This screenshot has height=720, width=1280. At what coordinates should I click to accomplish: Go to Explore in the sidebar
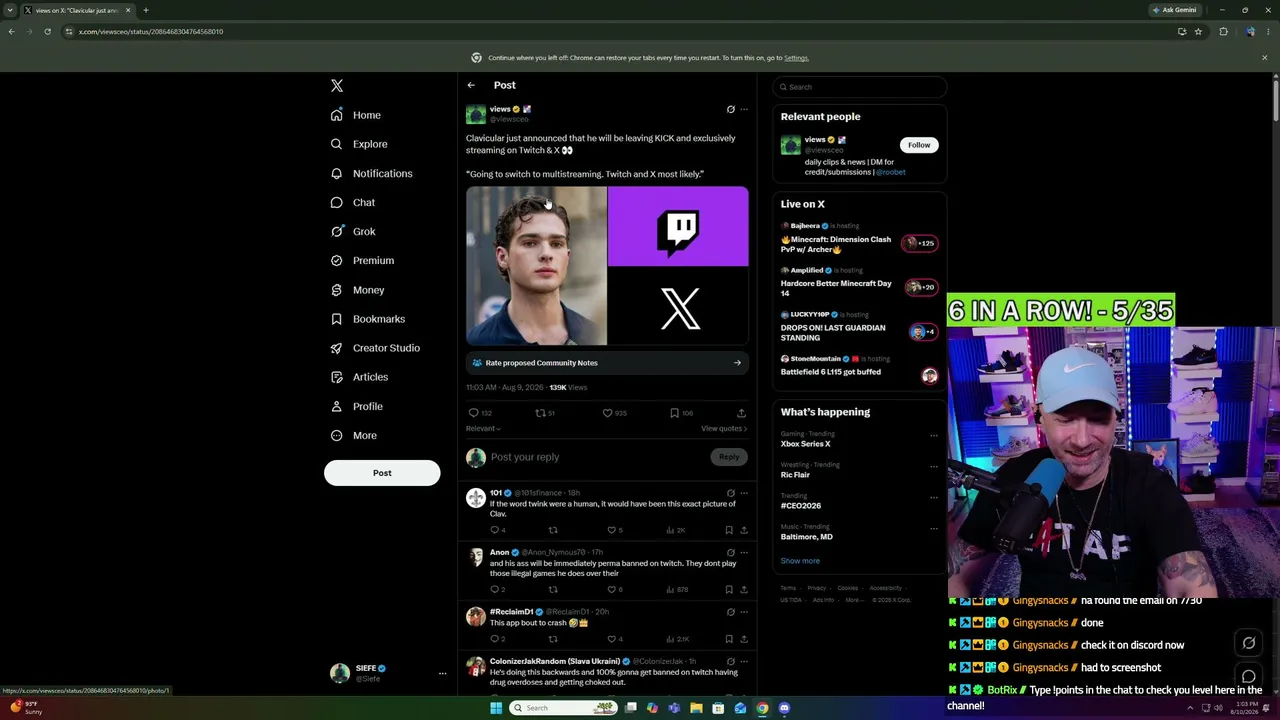[x=359, y=144]
